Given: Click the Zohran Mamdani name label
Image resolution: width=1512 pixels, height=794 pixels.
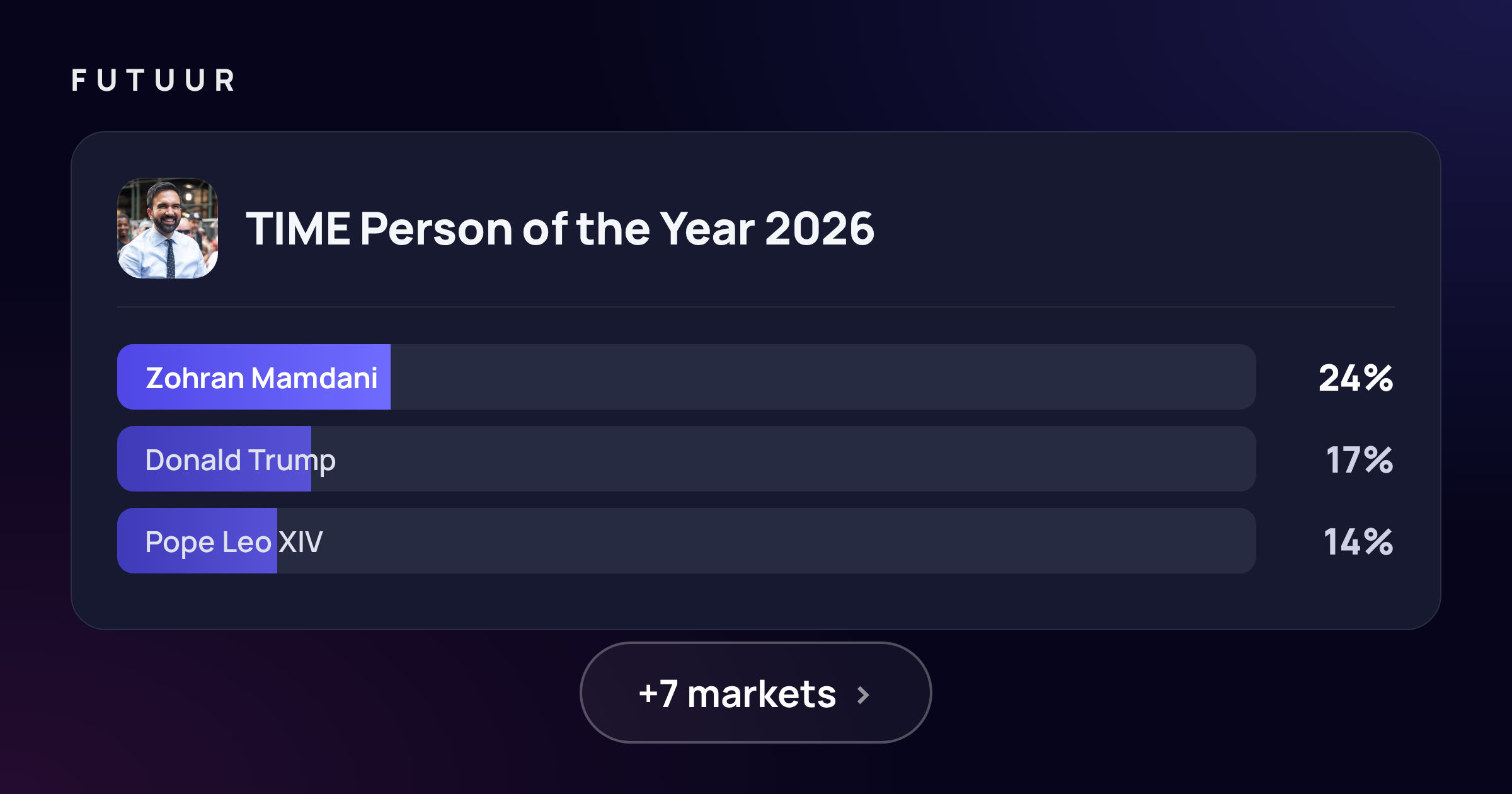Looking at the screenshot, I should pos(261,378).
